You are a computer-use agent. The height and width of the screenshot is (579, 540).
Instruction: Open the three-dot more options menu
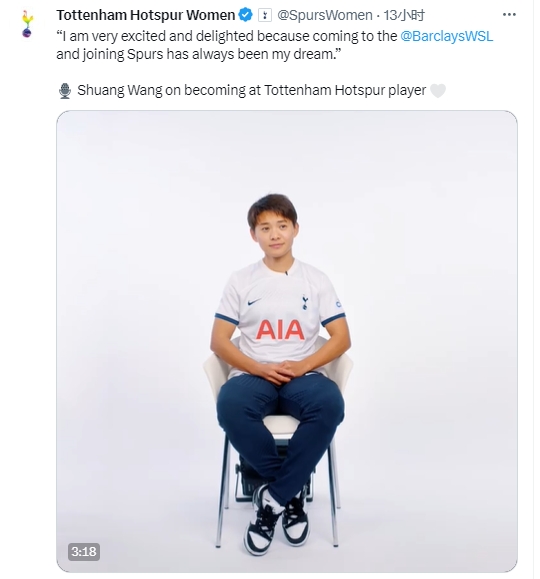509,15
